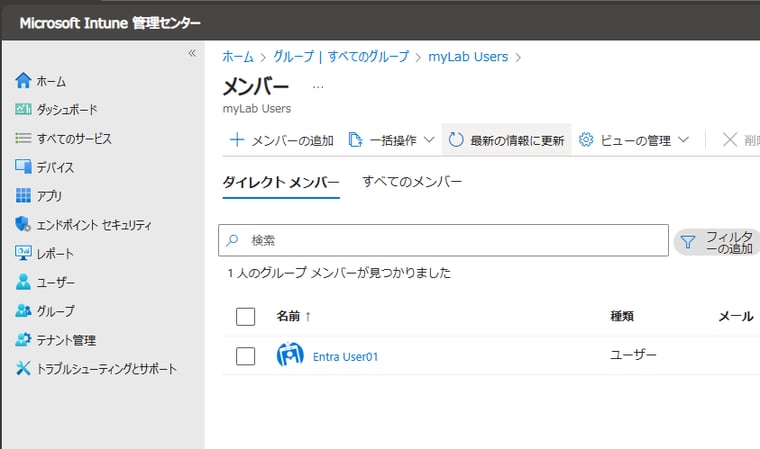
Task: Click the funnel filter icon
Action: (x=688, y=242)
